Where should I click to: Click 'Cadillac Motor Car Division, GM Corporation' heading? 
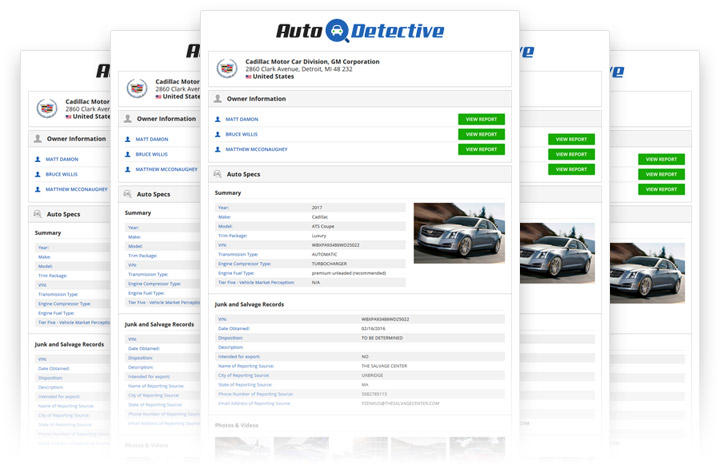312,62
